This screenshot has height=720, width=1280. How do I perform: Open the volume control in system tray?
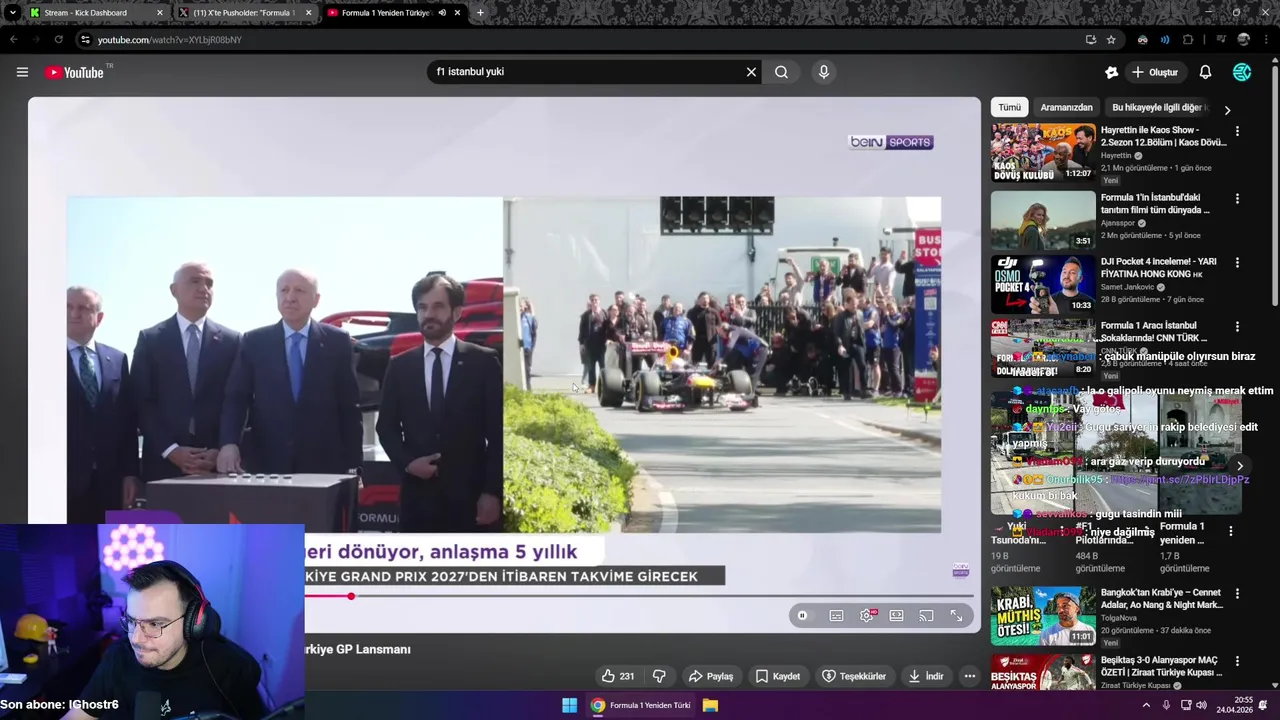[x=1201, y=705]
